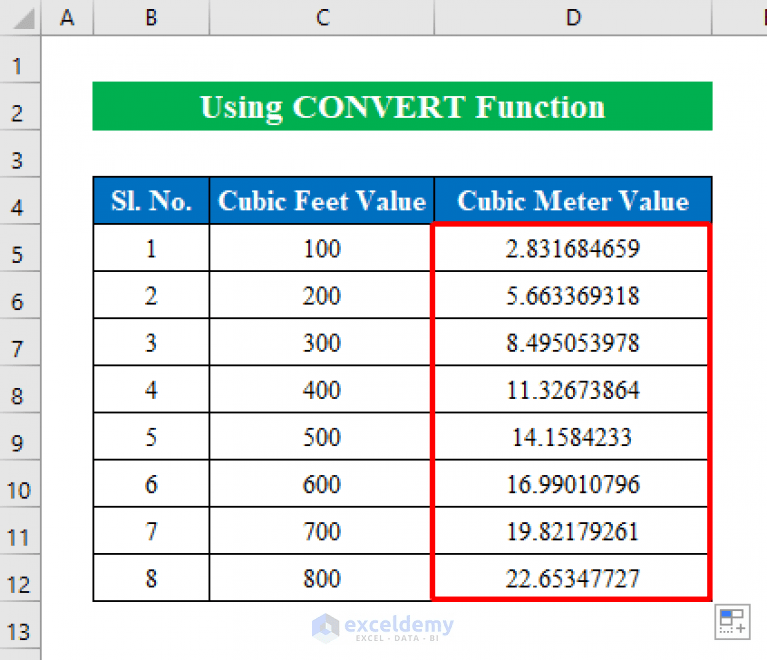
Task: Select Sl. No. cell in the 300 row
Action: pos(151,342)
